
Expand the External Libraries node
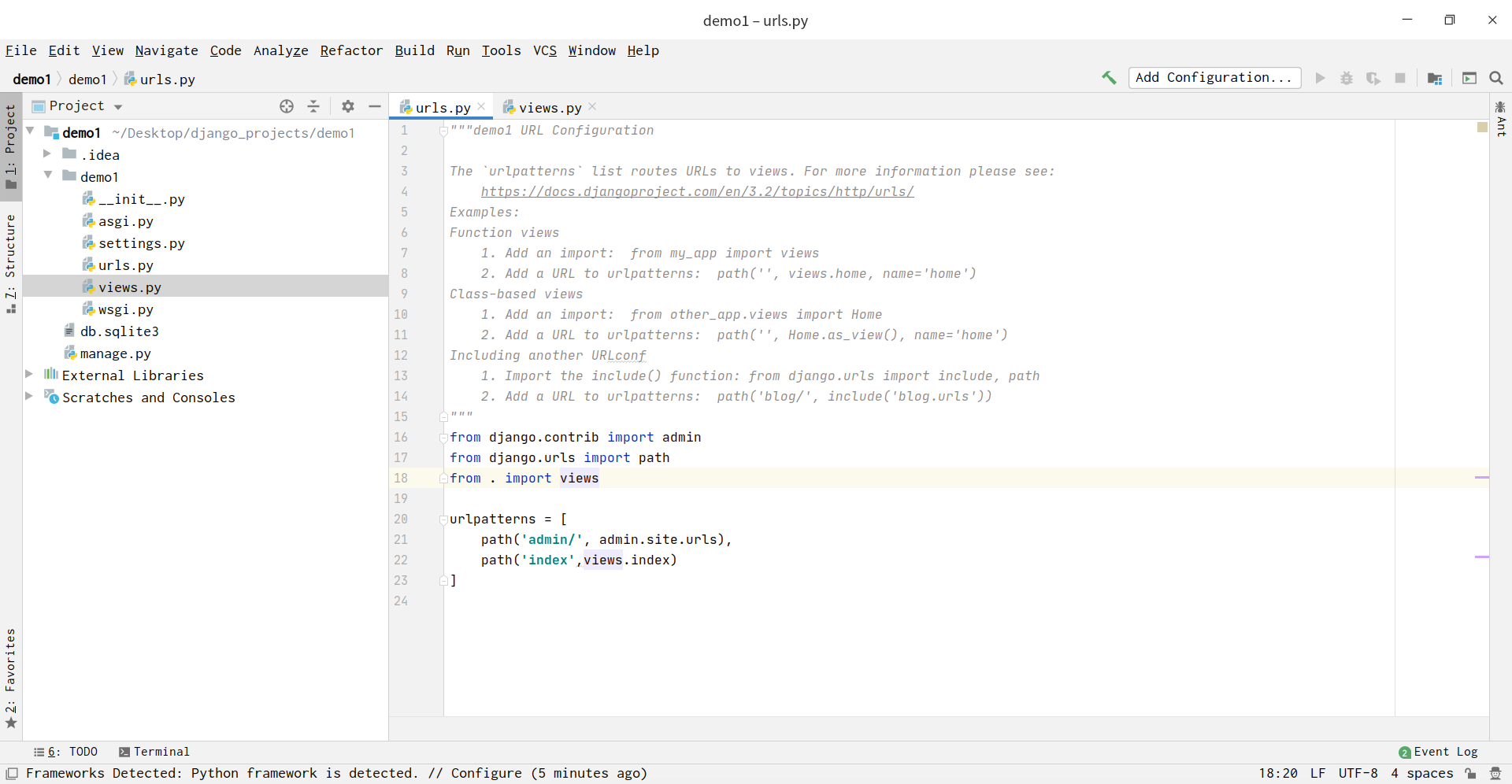[29, 375]
